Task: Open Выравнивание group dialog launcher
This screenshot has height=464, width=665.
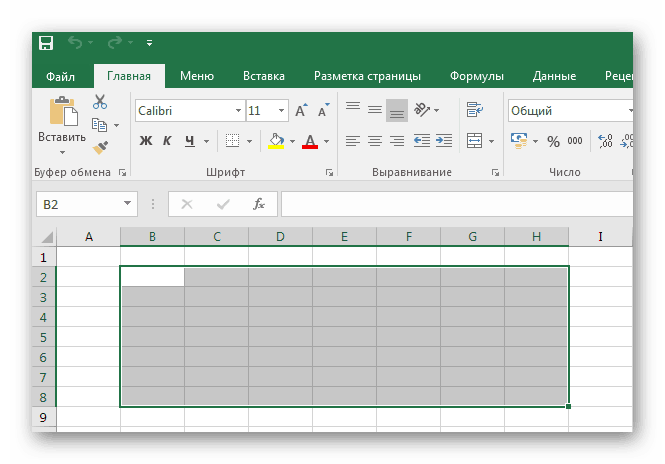Action: (495, 172)
